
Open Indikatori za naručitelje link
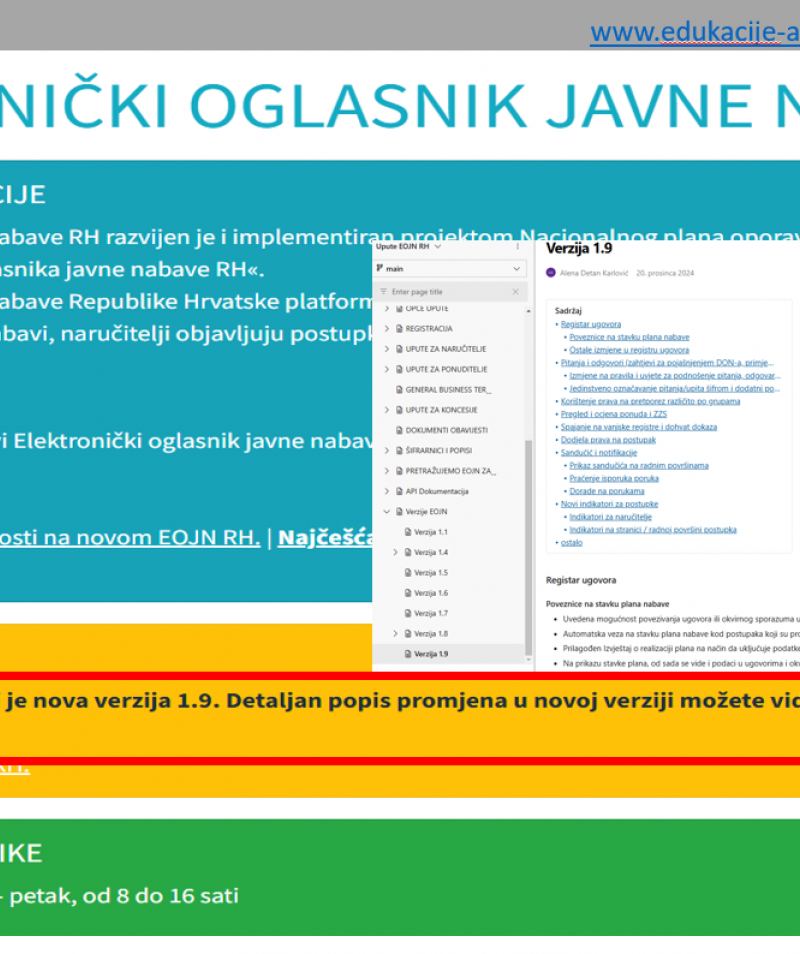(x=610, y=517)
